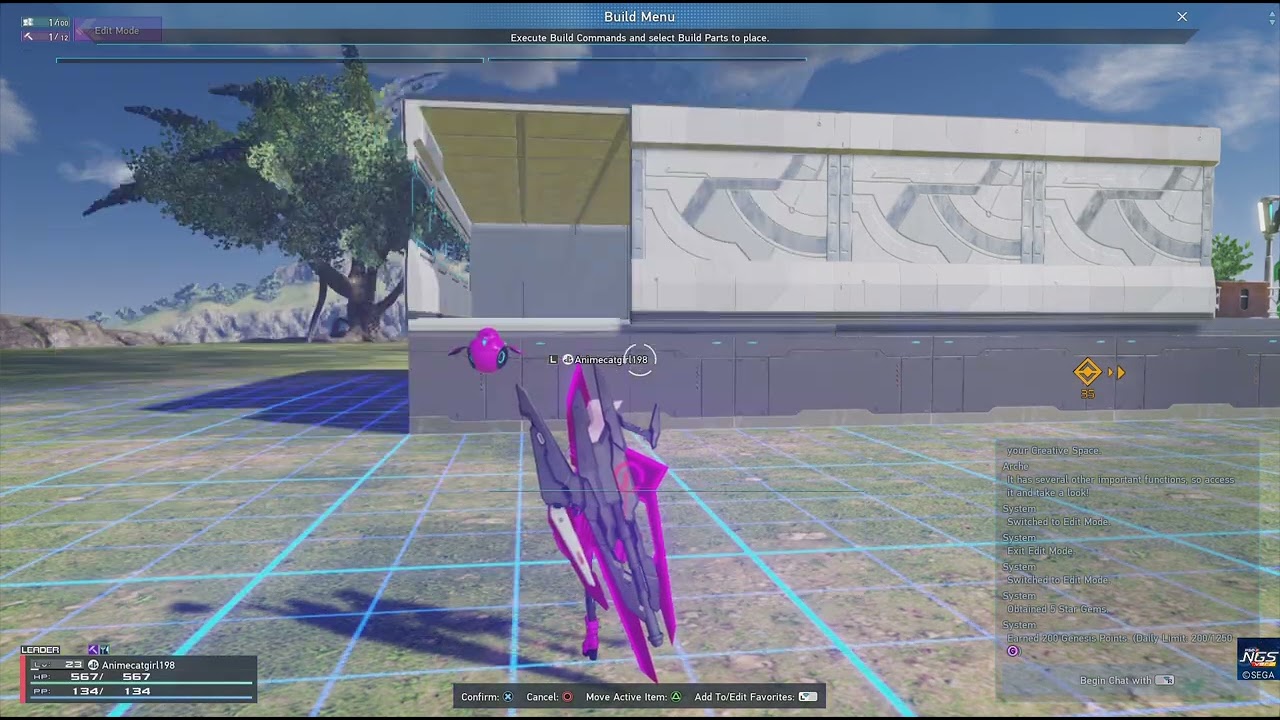The image size is (1280, 720).
Task: Click the Animecatgirl198 name in party panel
Action: pos(138,665)
